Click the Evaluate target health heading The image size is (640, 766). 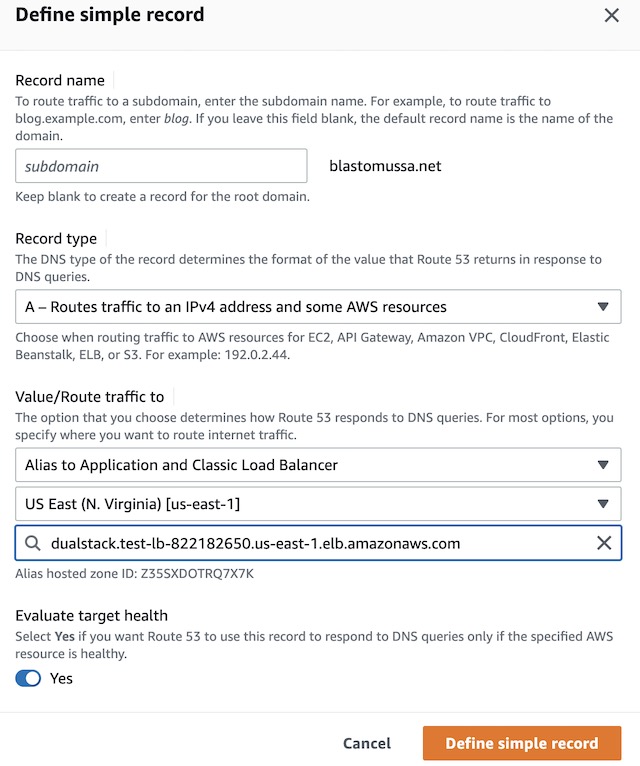tap(91, 616)
